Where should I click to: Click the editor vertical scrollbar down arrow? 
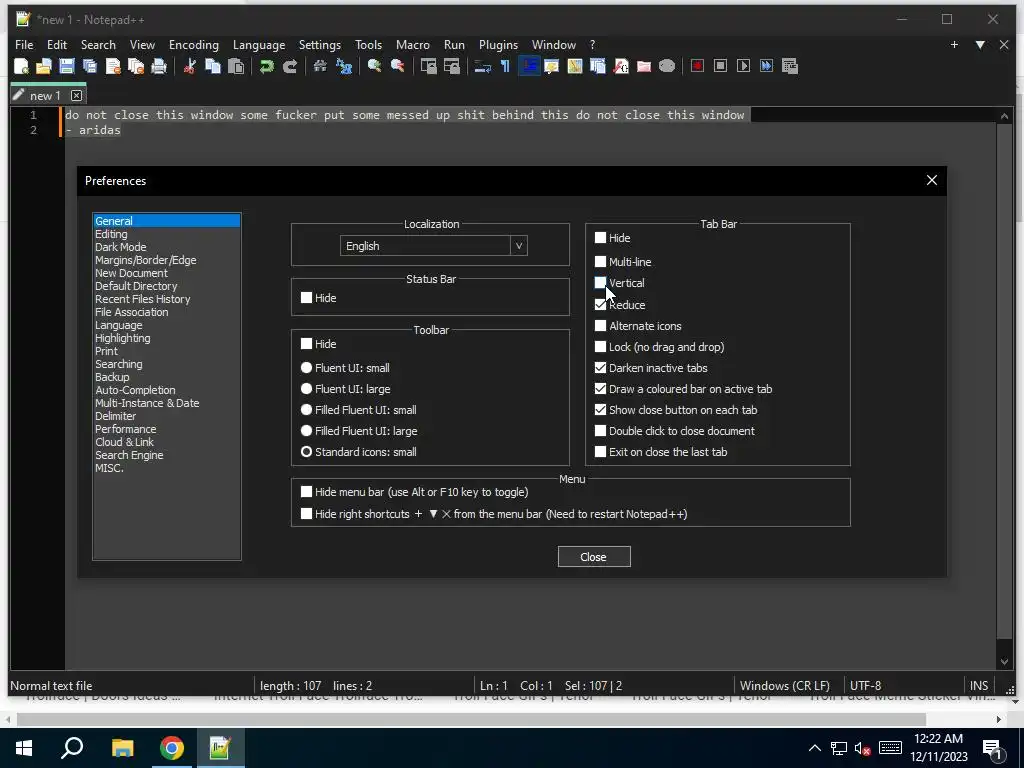coord(1004,662)
